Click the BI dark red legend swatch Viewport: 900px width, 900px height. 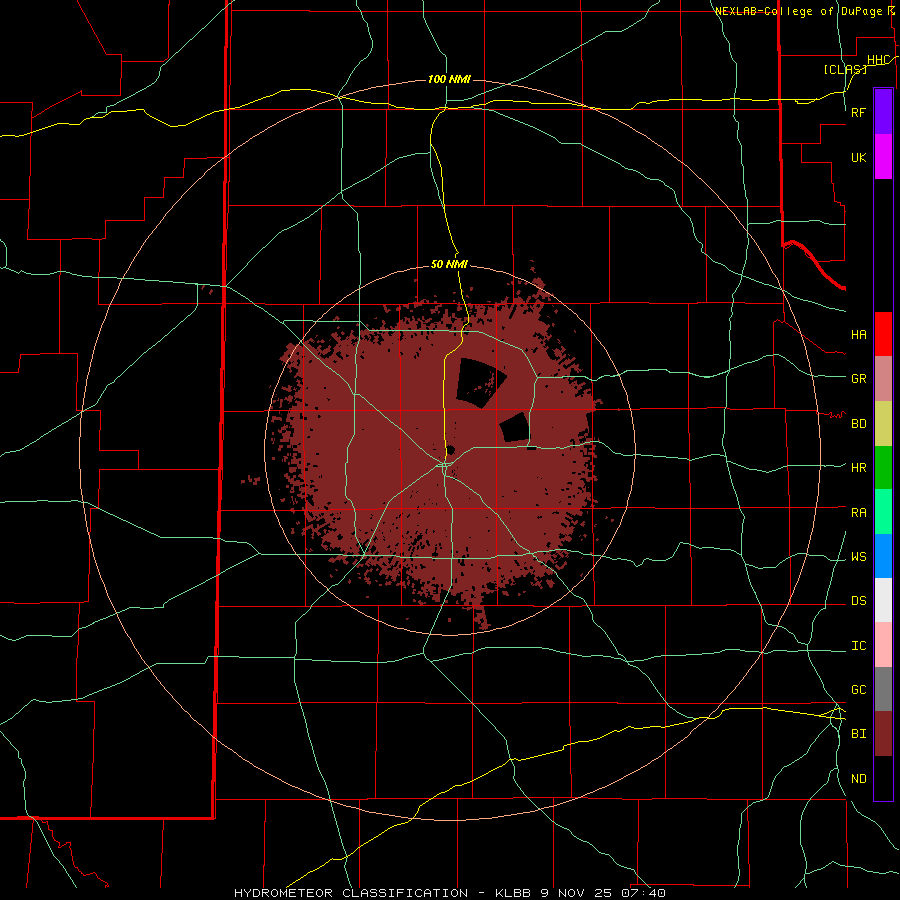pyautogui.click(x=883, y=734)
